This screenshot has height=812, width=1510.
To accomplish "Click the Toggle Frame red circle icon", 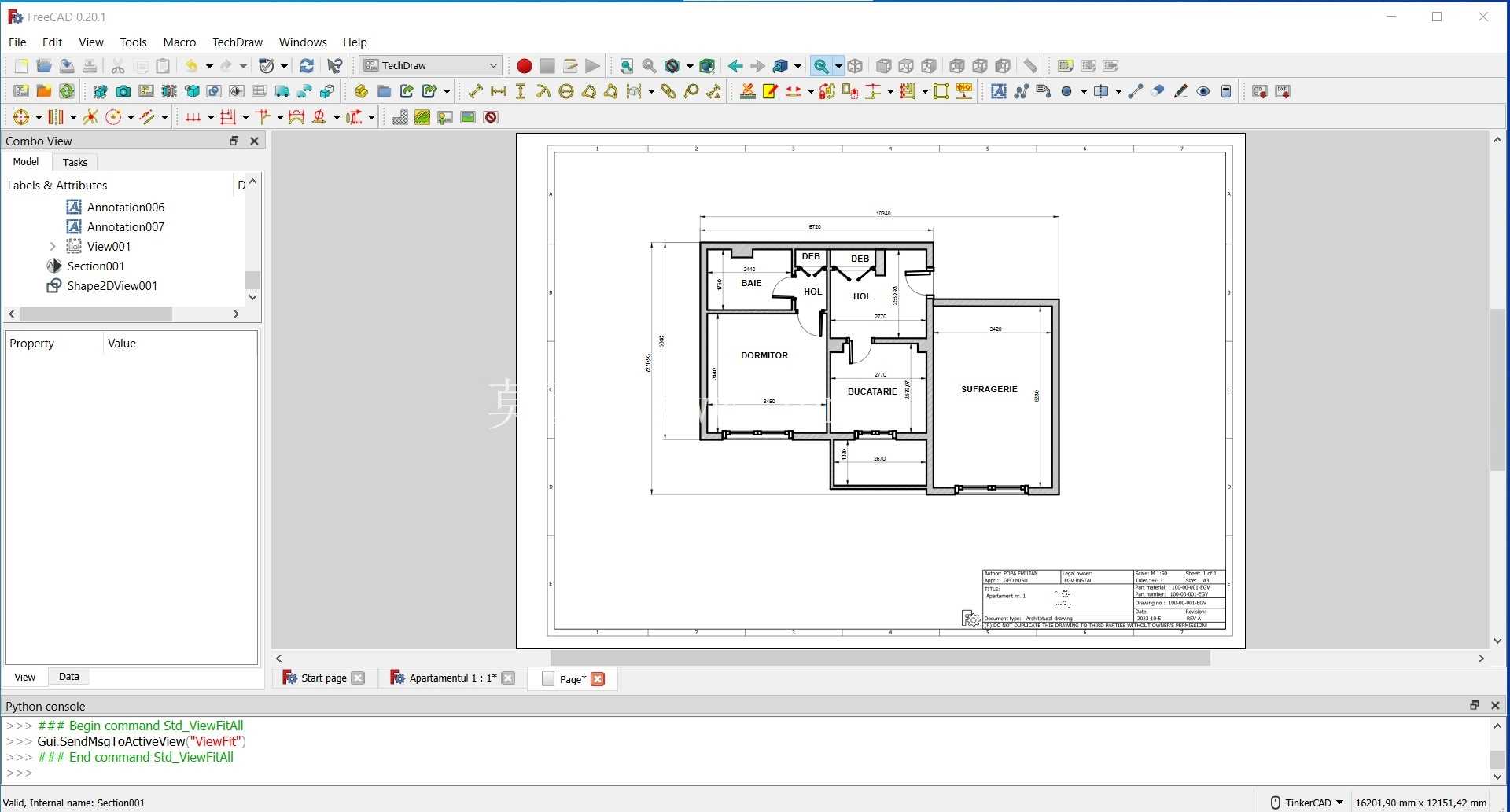I will click(x=491, y=118).
